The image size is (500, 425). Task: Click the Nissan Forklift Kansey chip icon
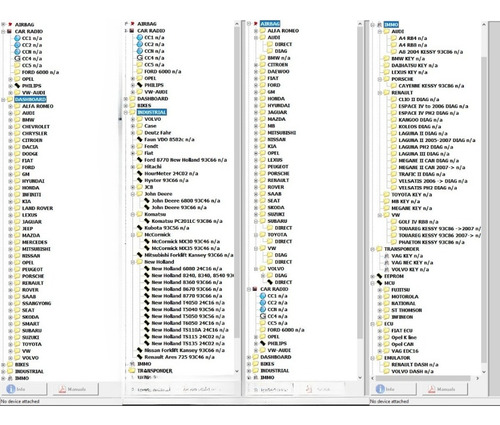pos(140,350)
